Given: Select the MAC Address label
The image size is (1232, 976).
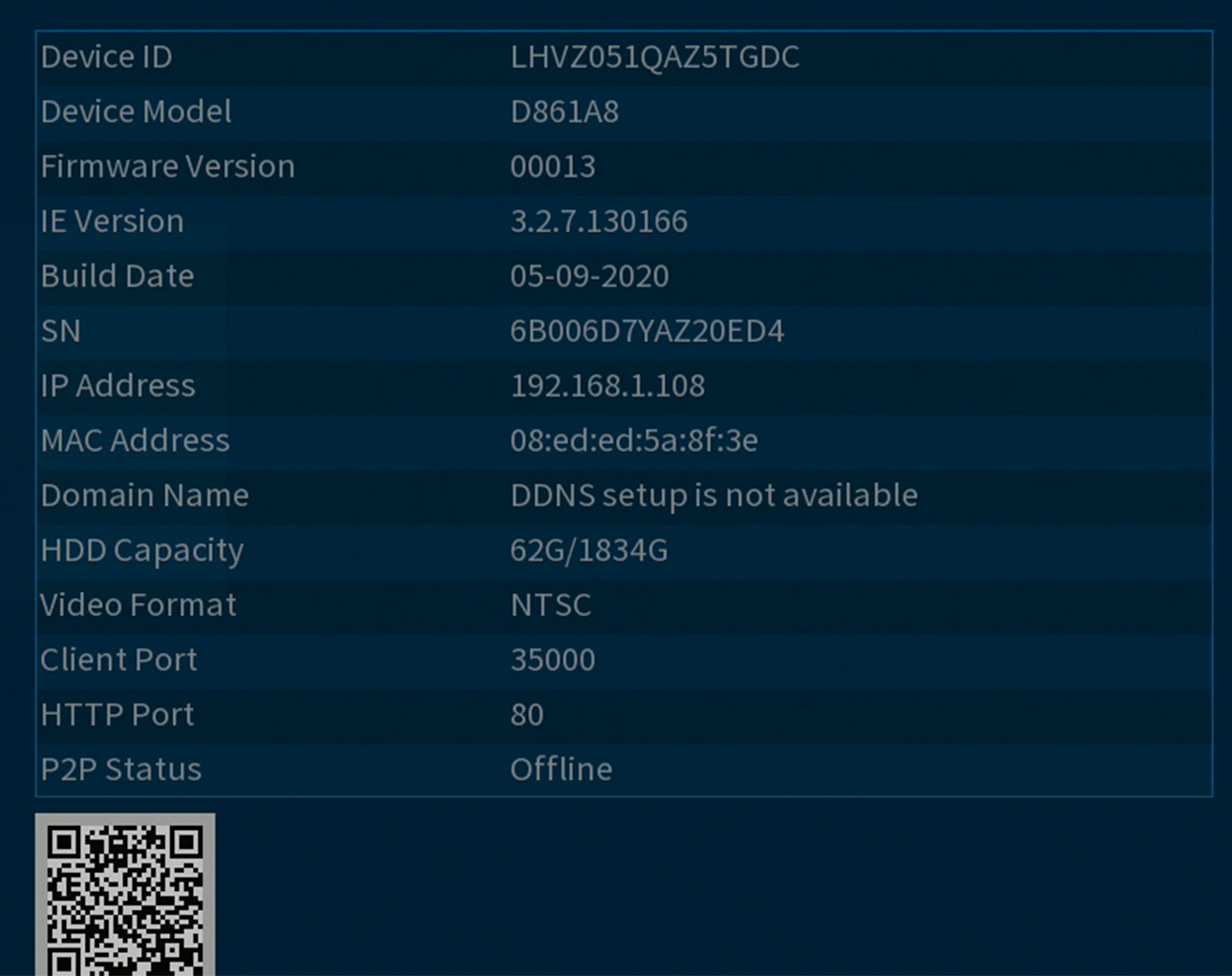Looking at the screenshot, I should point(135,440).
